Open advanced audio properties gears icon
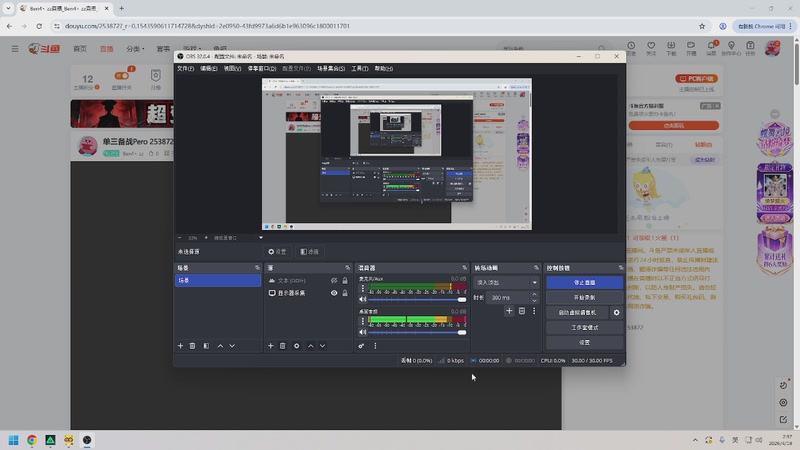 click(362, 346)
